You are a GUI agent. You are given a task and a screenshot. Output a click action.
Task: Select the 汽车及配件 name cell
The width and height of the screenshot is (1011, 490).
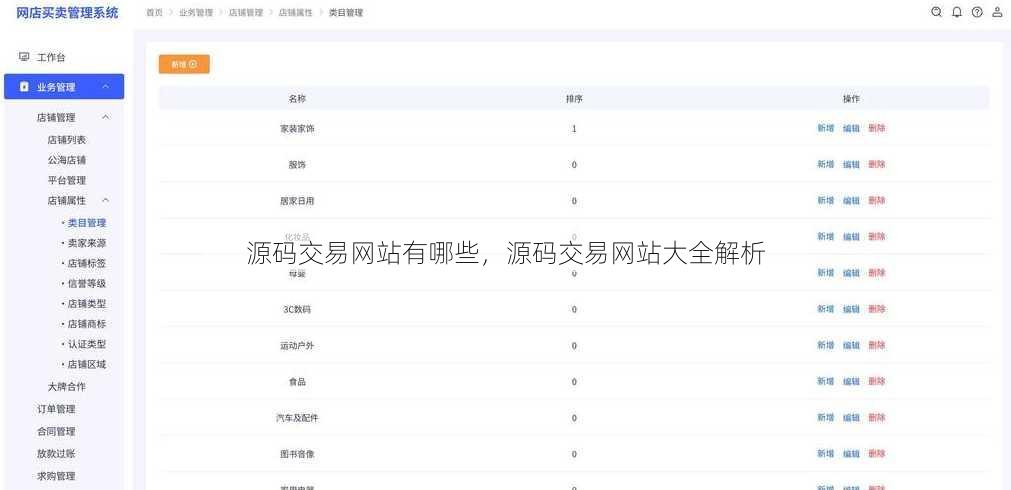[297, 418]
